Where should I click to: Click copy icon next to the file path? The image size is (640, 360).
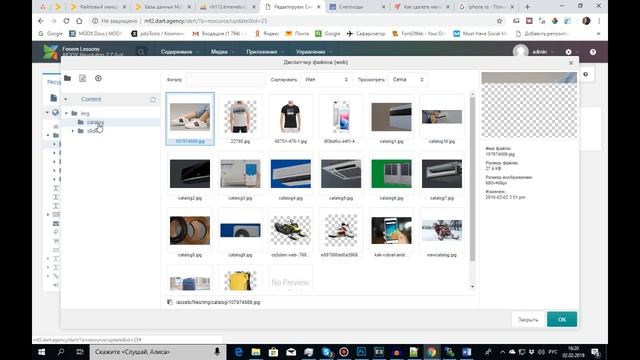tap(170, 302)
